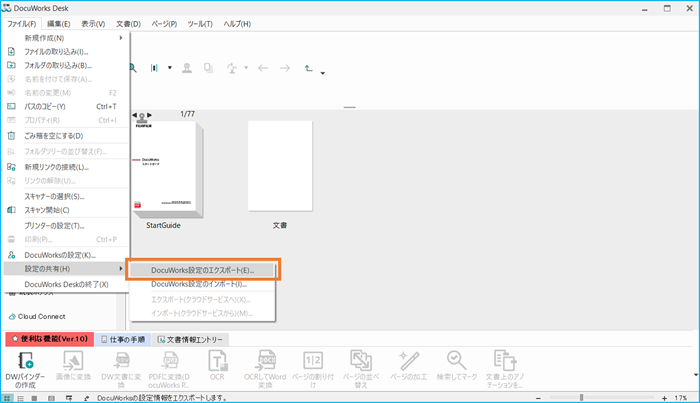Screen dimensions: 700x403
Task: Click the settings icon beside DocuWorksの設定
Action: 12,255
